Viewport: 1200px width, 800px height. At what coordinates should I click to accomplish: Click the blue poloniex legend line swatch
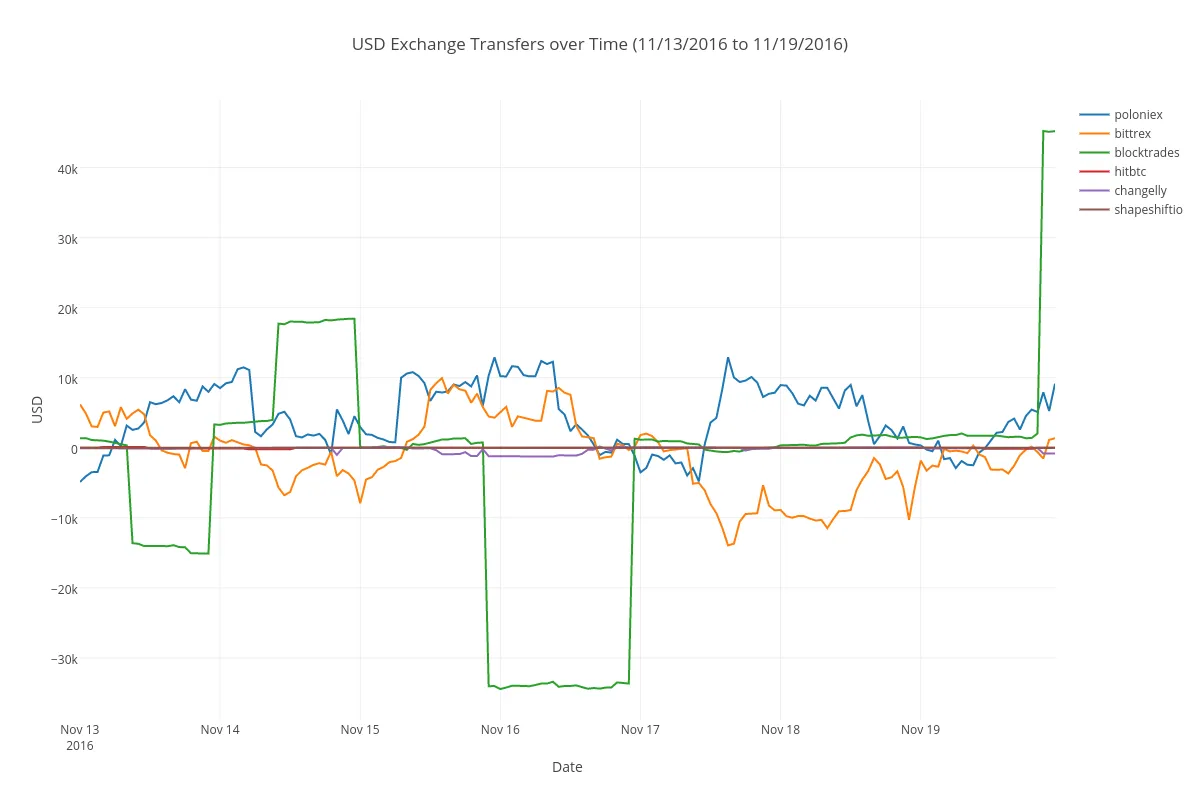pyautogui.click(x=1094, y=115)
